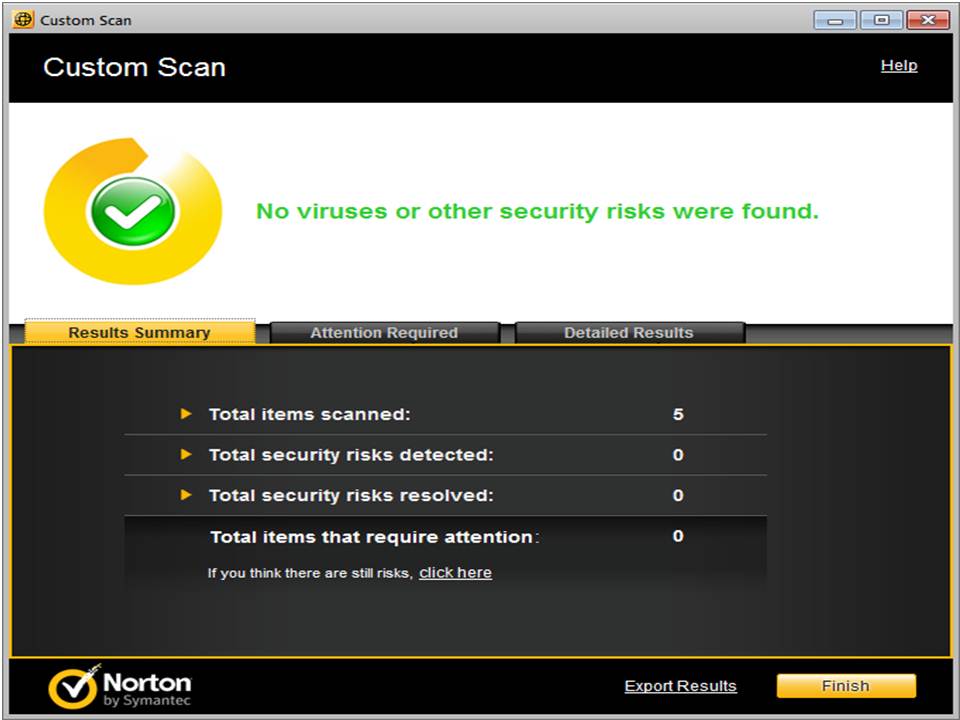Viewport: 960px width, 720px height.
Task: Click the green checkmark status icon
Action: click(132, 211)
